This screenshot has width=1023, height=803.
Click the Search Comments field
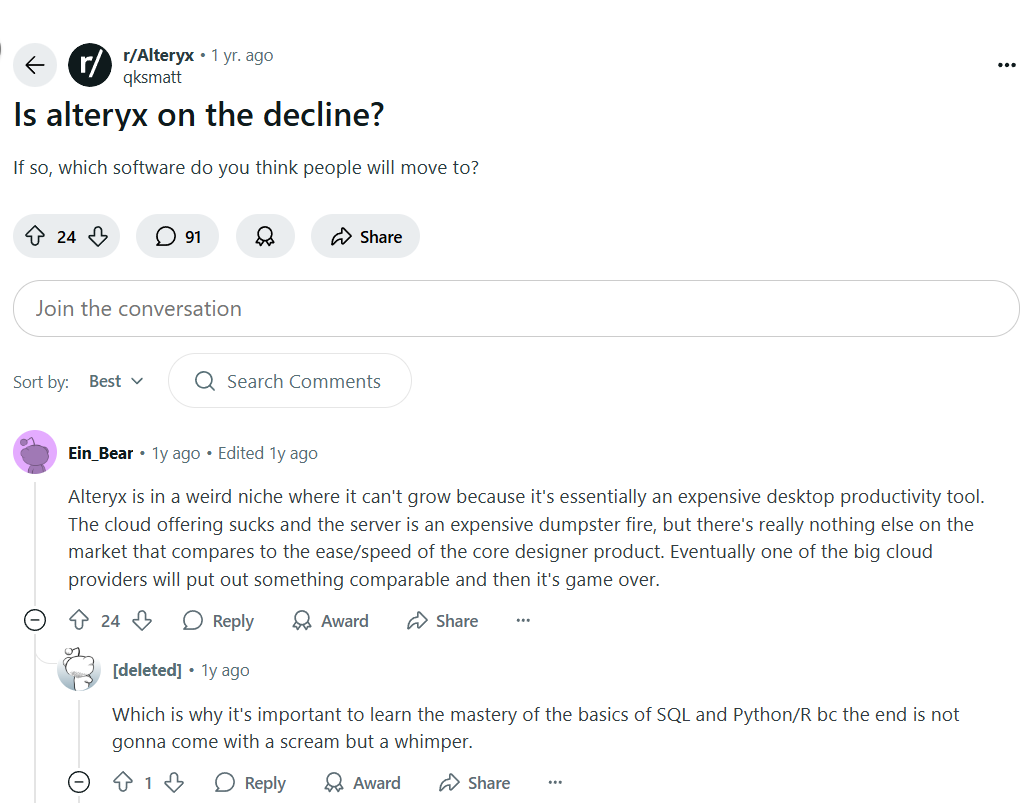pos(290,381)
